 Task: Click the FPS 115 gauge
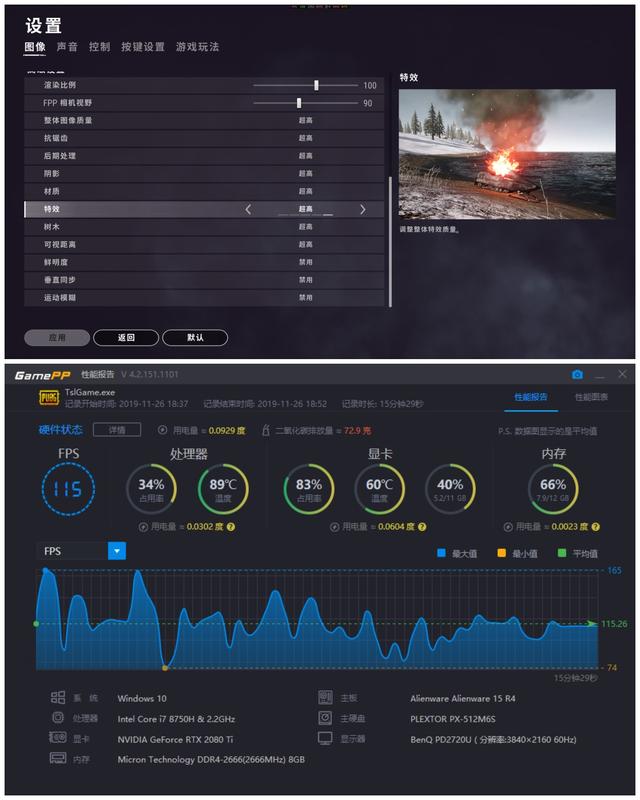pyautogui.click(x=68, y=489)
